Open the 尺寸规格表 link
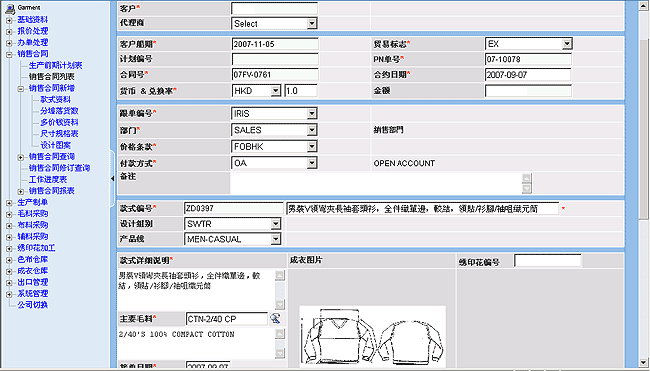Viewport: 650px width, 371px height. (x=59, y=134)
